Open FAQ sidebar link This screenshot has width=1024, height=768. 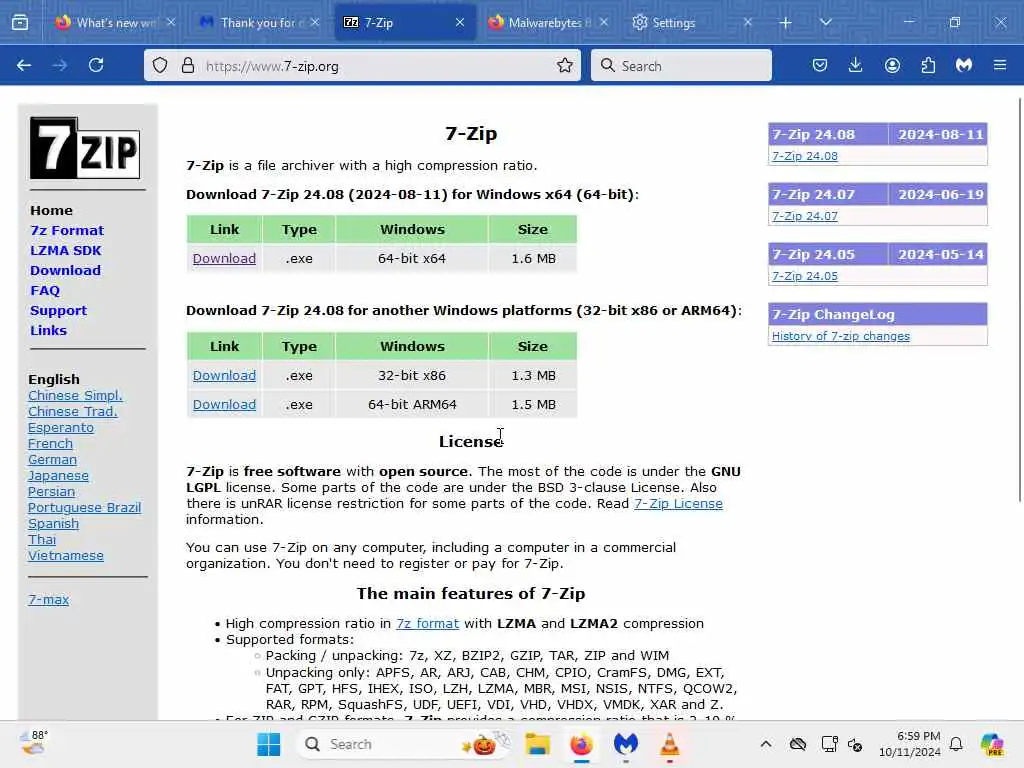point(44,291)
